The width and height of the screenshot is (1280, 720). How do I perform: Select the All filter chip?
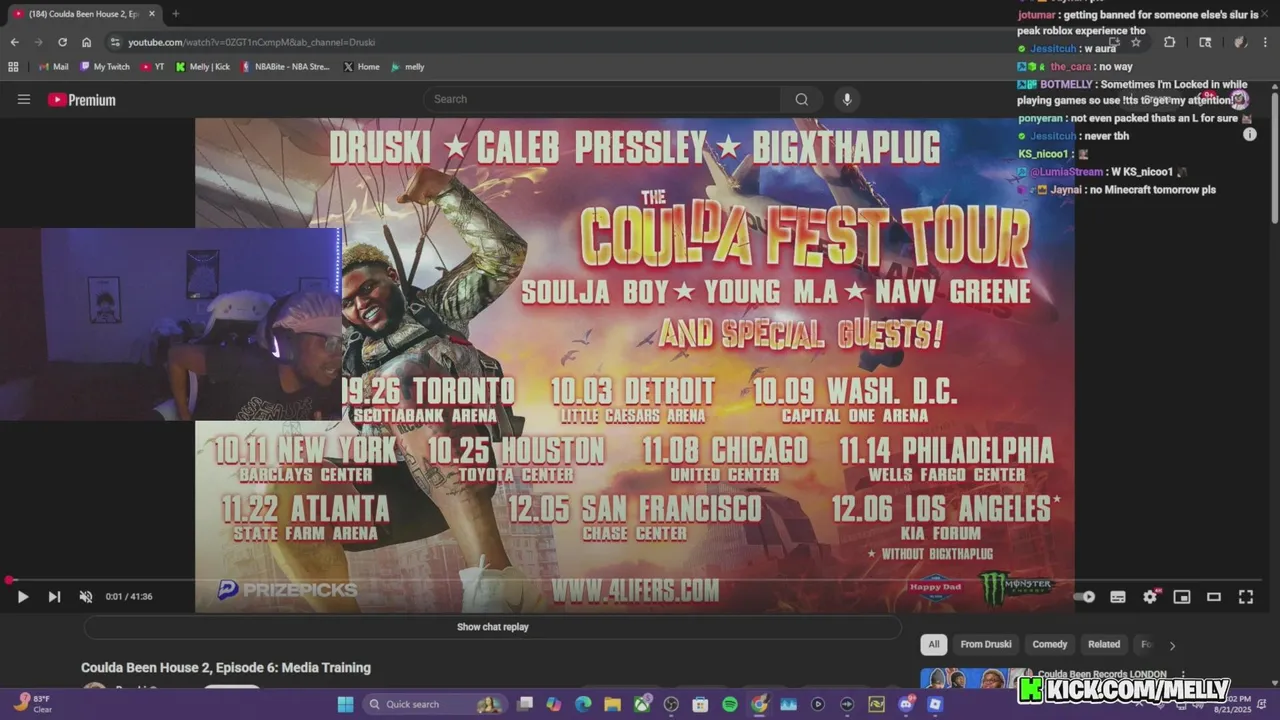click(x=934, y=644)
